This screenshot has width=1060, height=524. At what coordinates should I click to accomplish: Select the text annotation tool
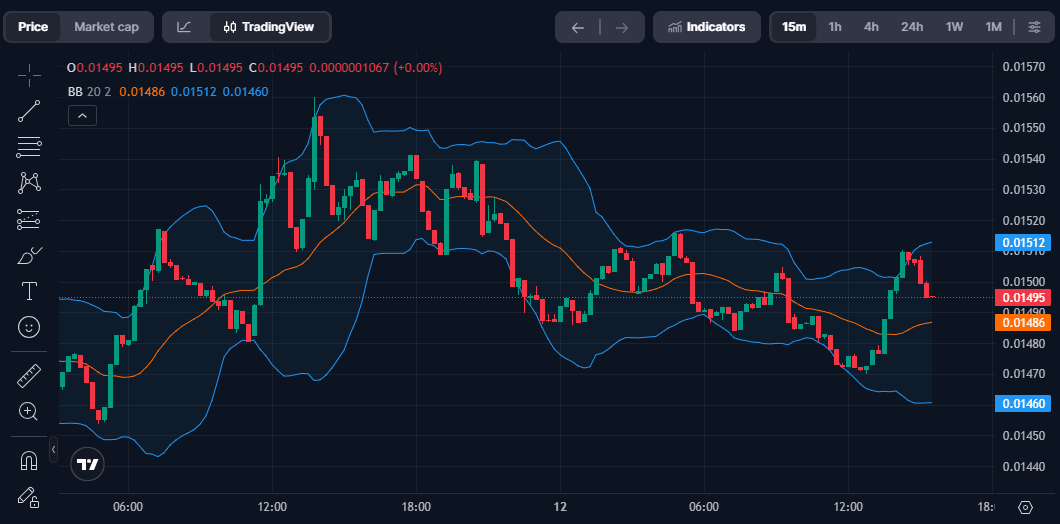pyautogui.click(x=29, y=291)
